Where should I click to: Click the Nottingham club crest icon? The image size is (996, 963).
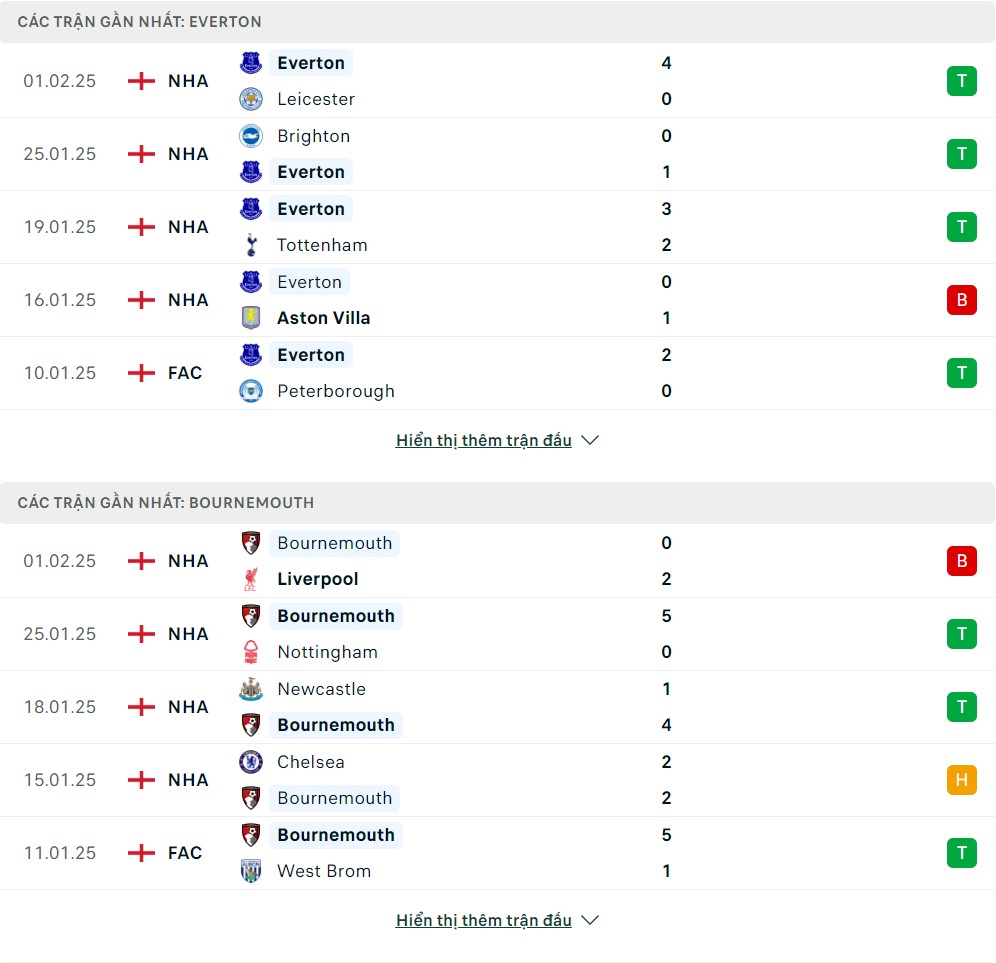(x=251, y=652)
